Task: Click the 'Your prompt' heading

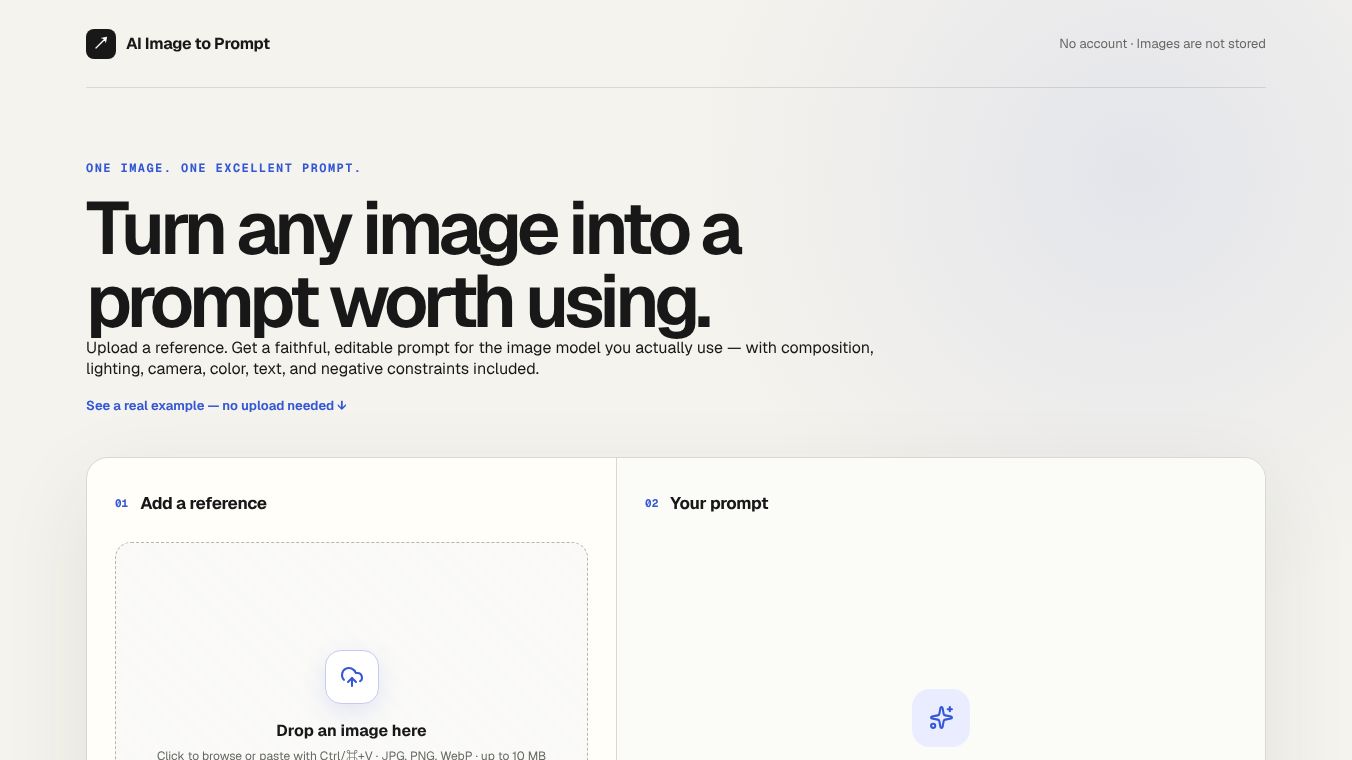Action: [x=719, y=503]
